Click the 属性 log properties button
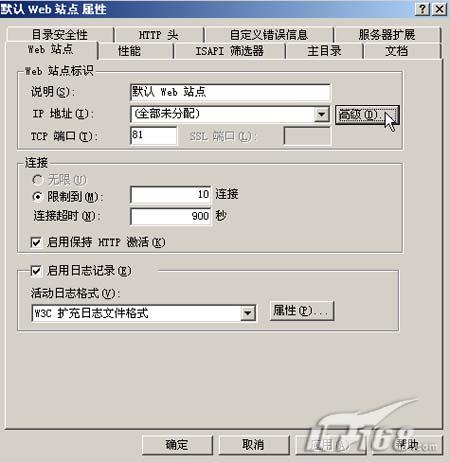 302,311
